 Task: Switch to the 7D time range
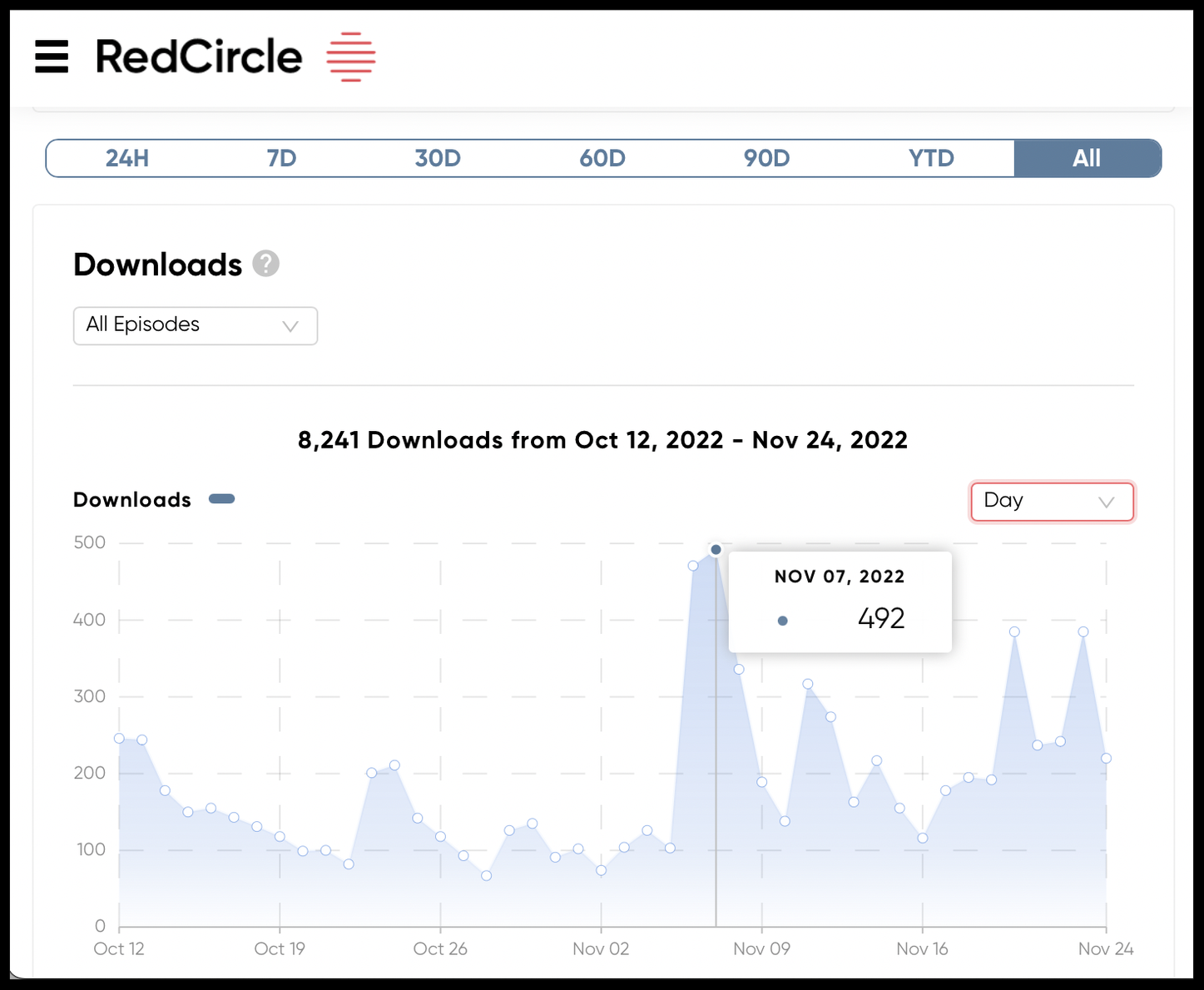pyautogui.click(x=281, y=158)
